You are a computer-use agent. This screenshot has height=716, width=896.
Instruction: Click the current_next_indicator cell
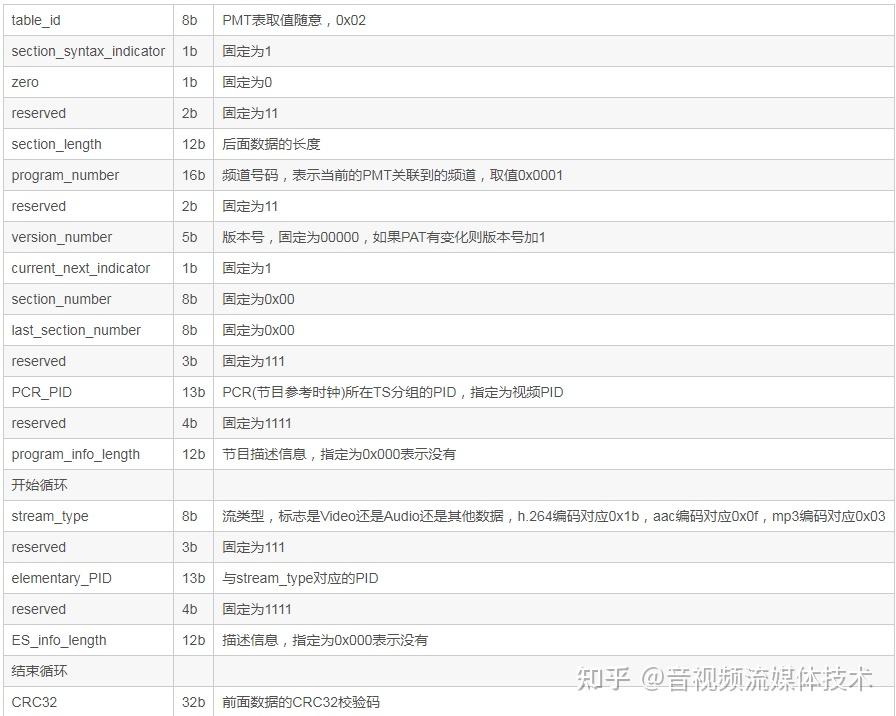[81, 268]
